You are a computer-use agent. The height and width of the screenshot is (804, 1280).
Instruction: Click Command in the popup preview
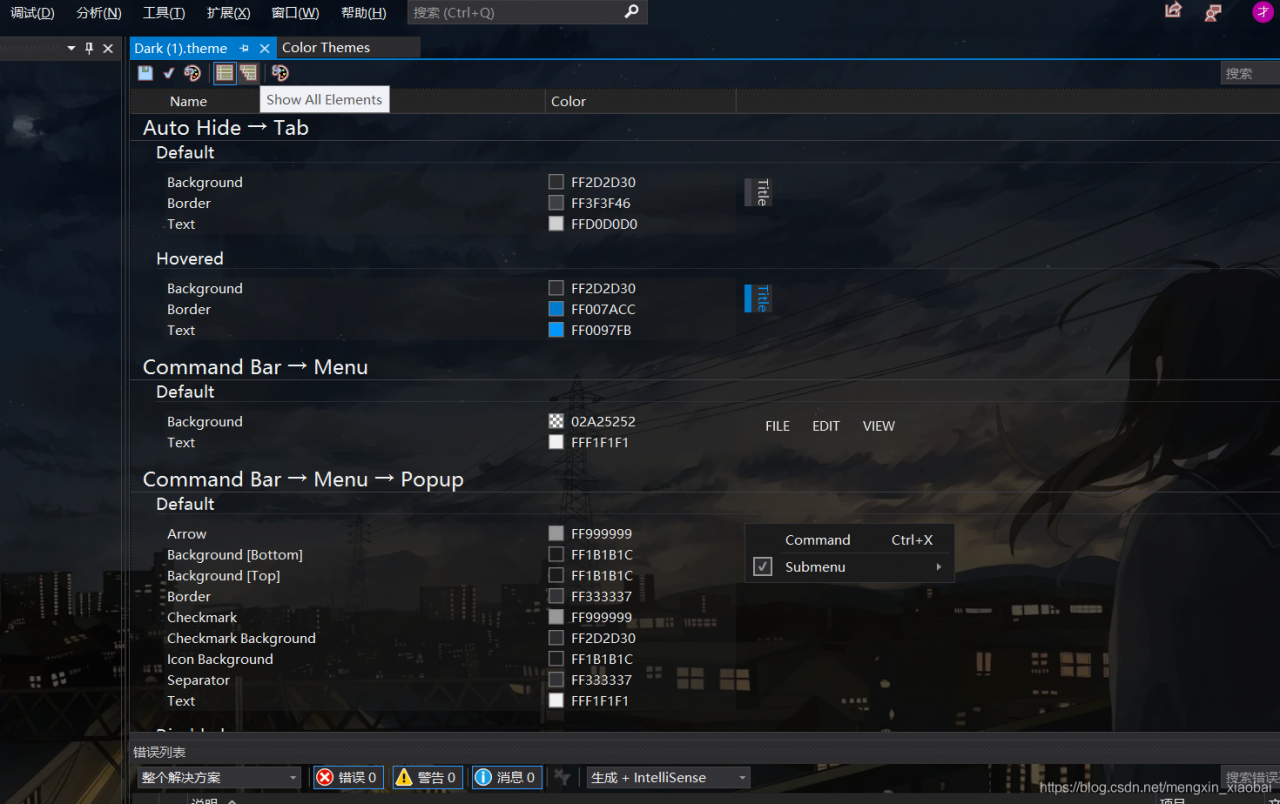(818, 540)
